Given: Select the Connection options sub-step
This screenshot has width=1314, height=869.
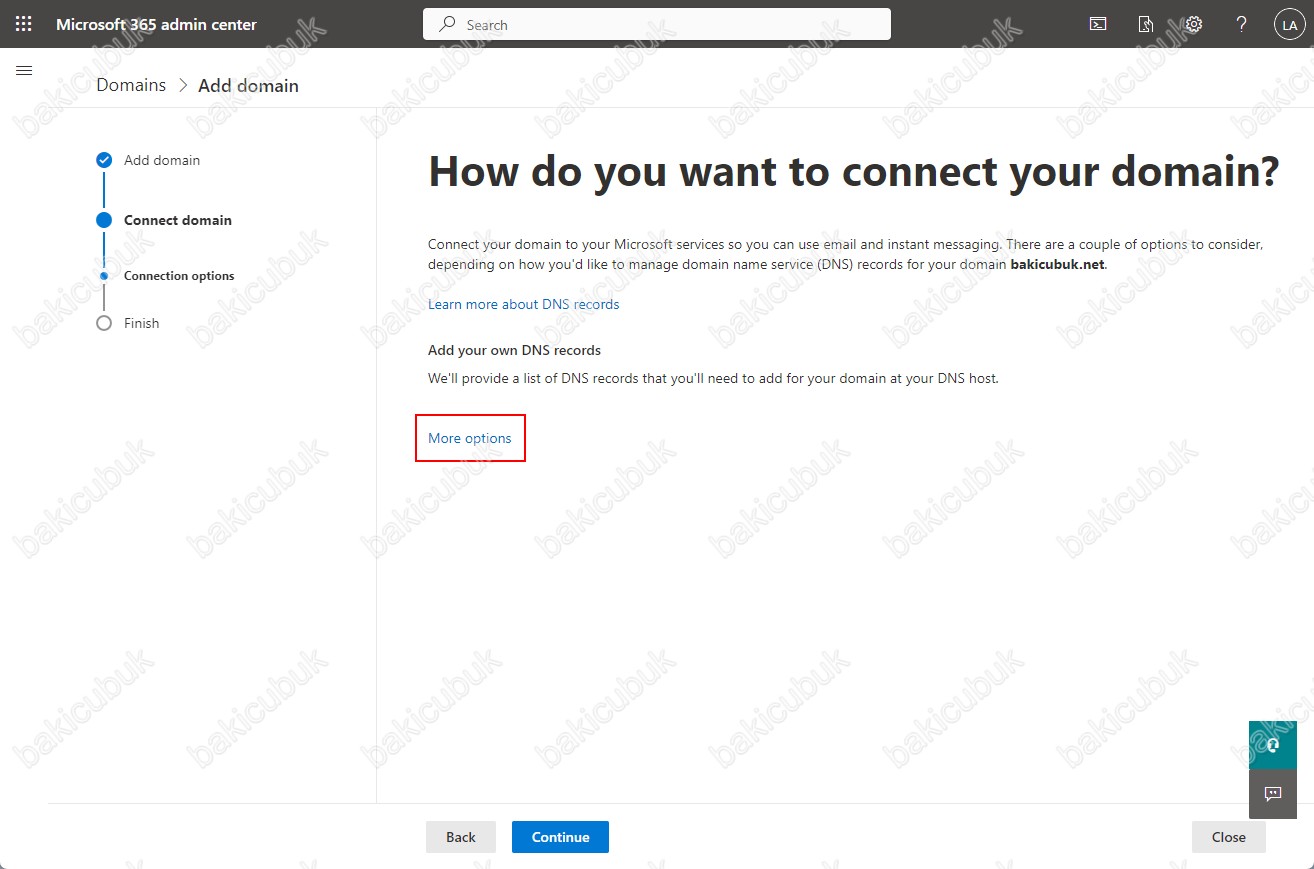Looking at the screenshot, I should [167, 276].
